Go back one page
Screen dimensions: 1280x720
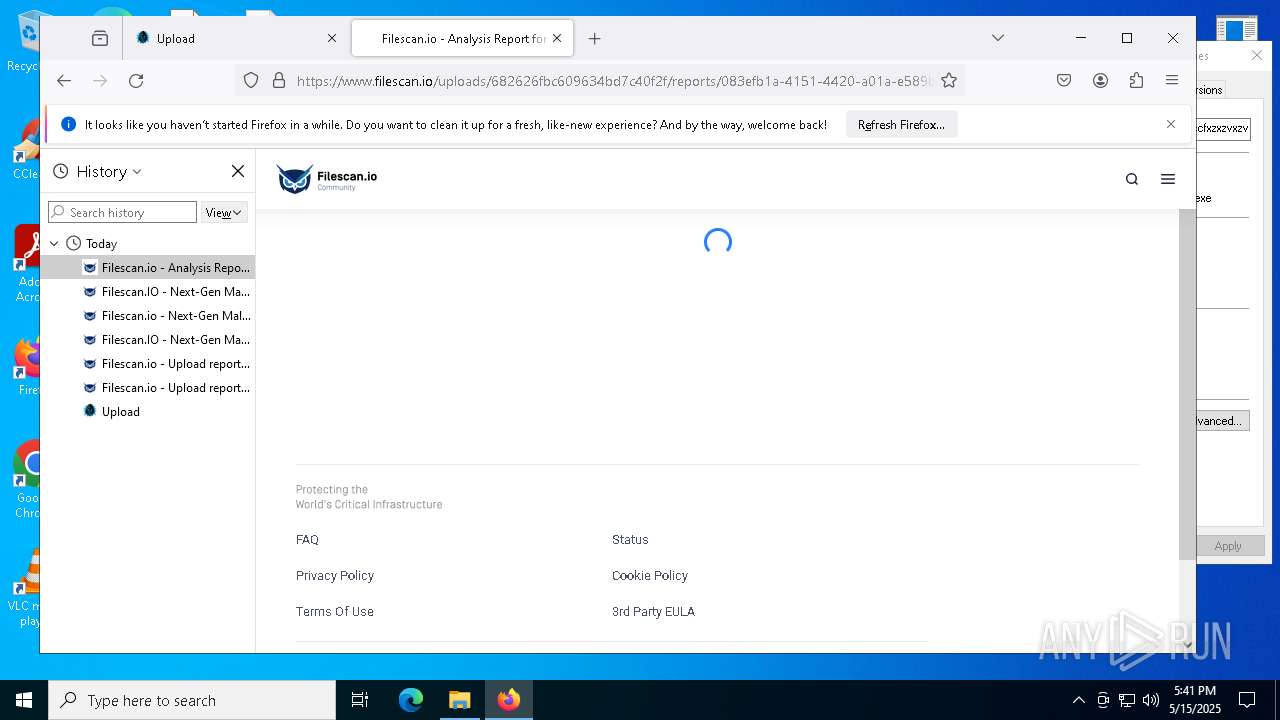(64, 81)
